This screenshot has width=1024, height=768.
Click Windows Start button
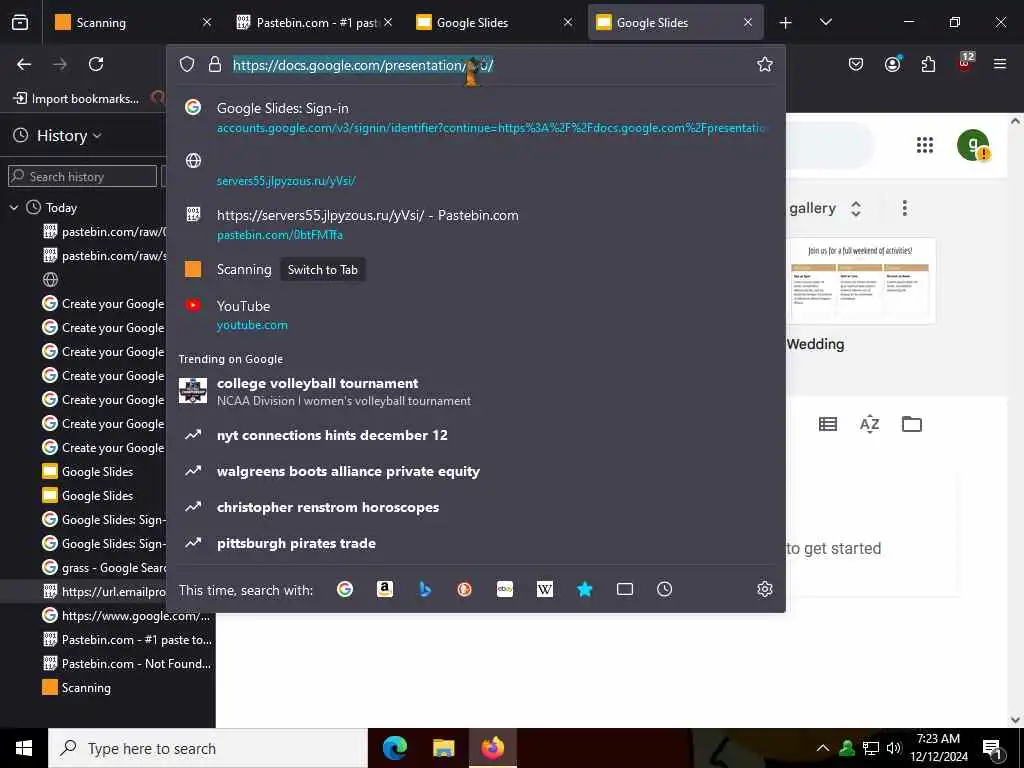click(x=24, y=748)
